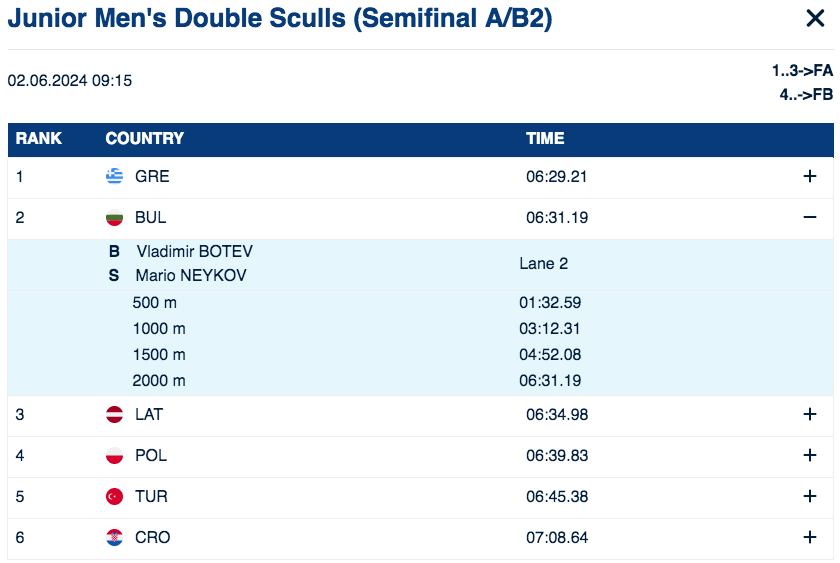Click the Bulgaria flag icon

(114, 217)
